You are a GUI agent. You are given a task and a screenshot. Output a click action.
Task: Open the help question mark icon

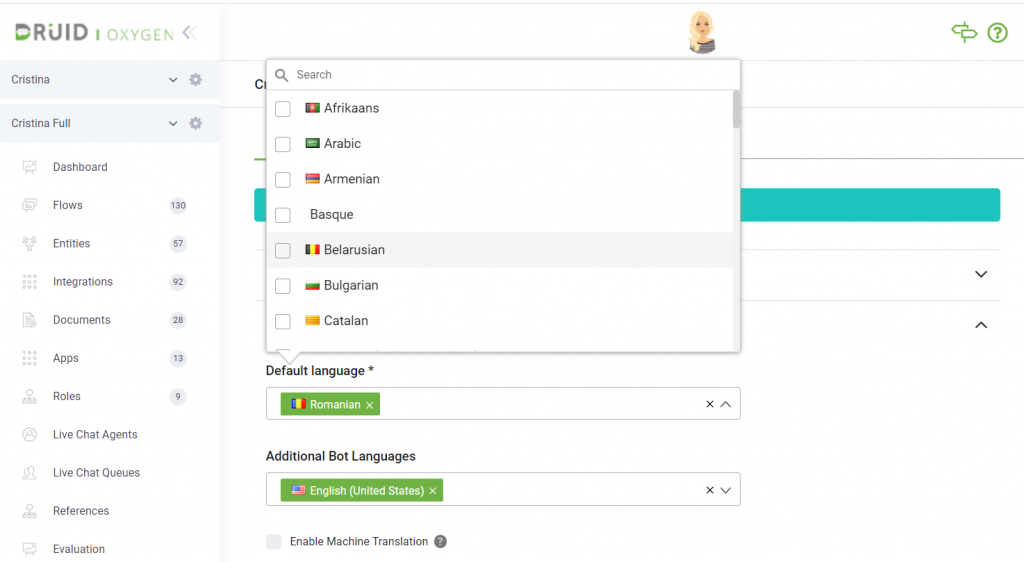[x=997, y=33]
